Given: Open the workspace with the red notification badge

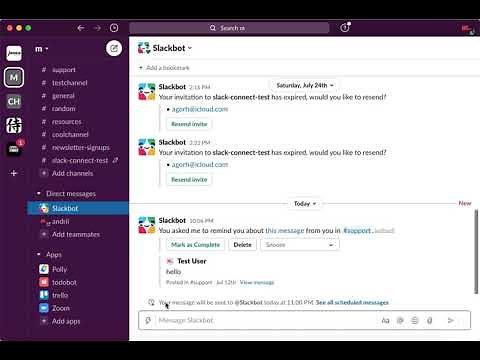Looking at the screenshot, I should coord(14,149).
